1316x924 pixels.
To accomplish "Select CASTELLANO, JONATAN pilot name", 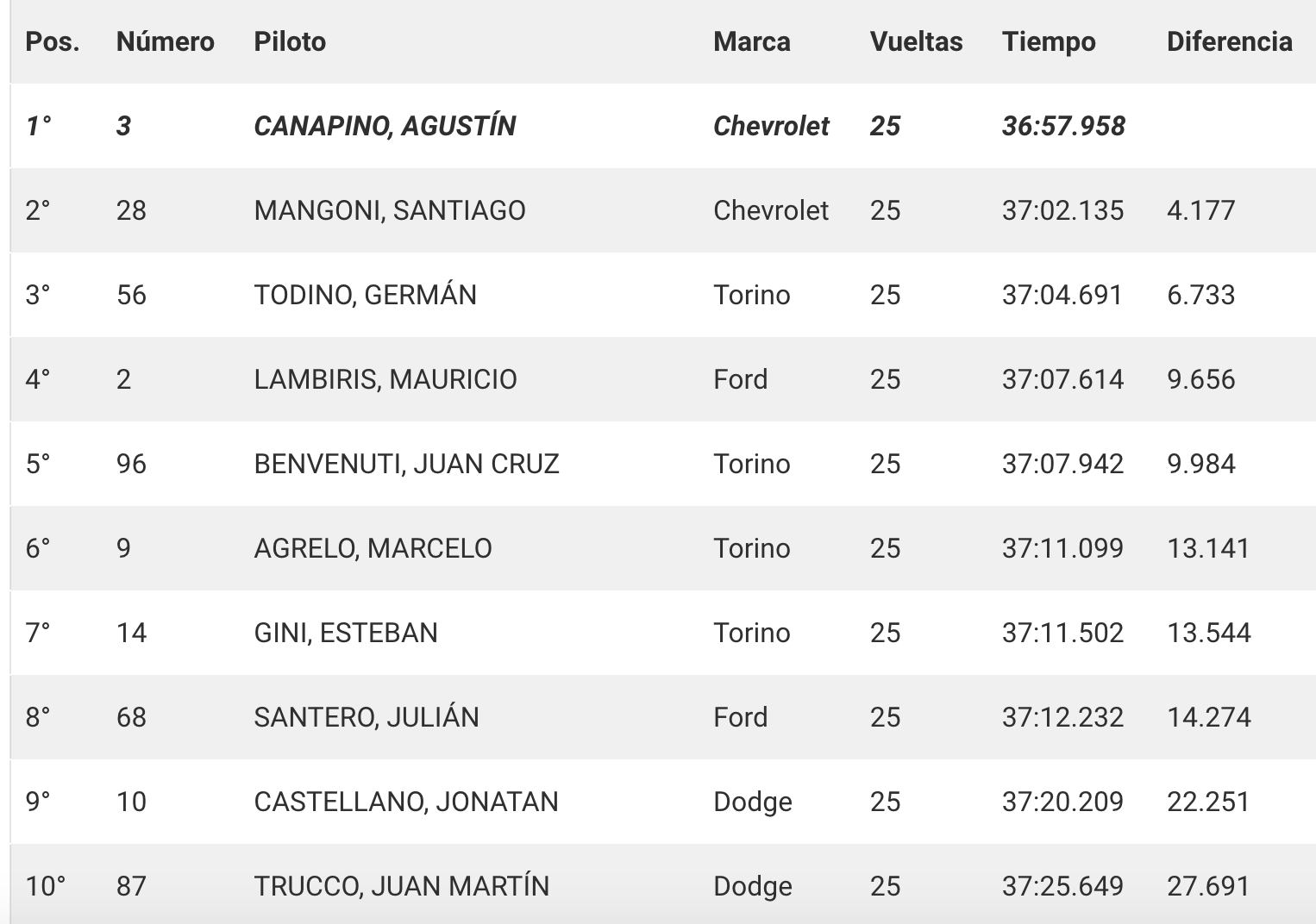I will pos(406,802).
